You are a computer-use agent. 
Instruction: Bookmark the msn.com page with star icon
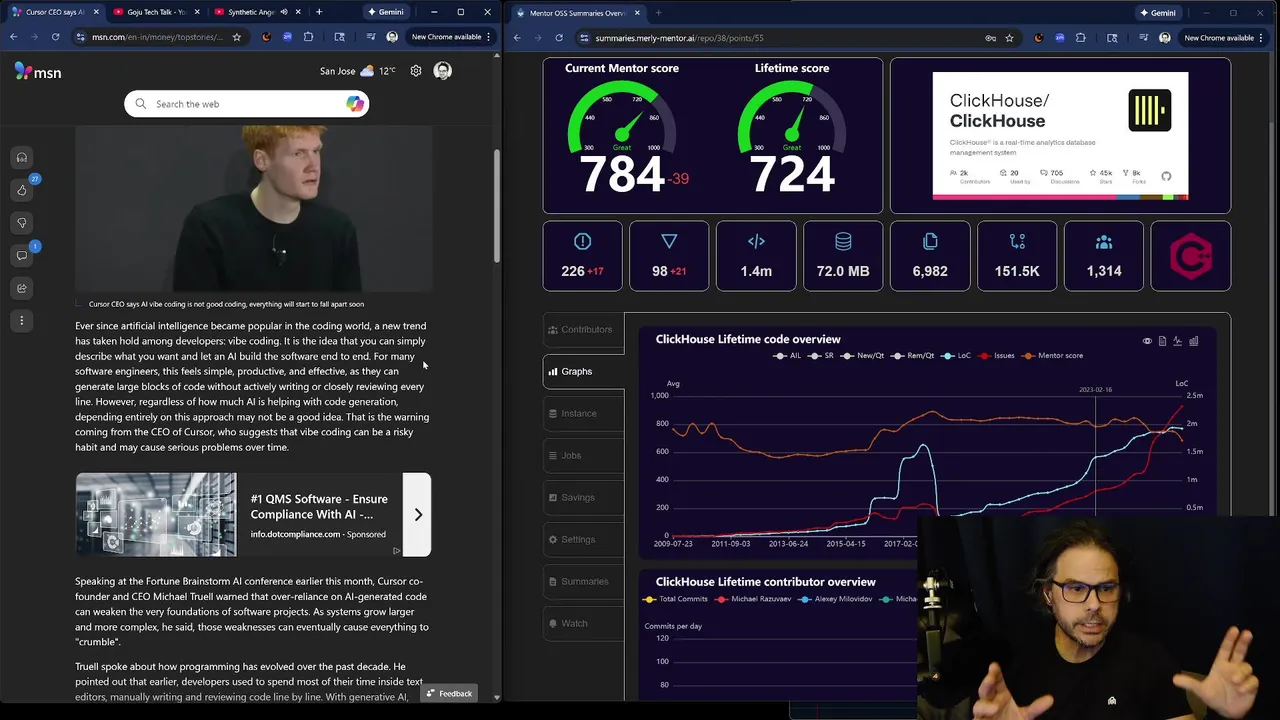point(237,37)
